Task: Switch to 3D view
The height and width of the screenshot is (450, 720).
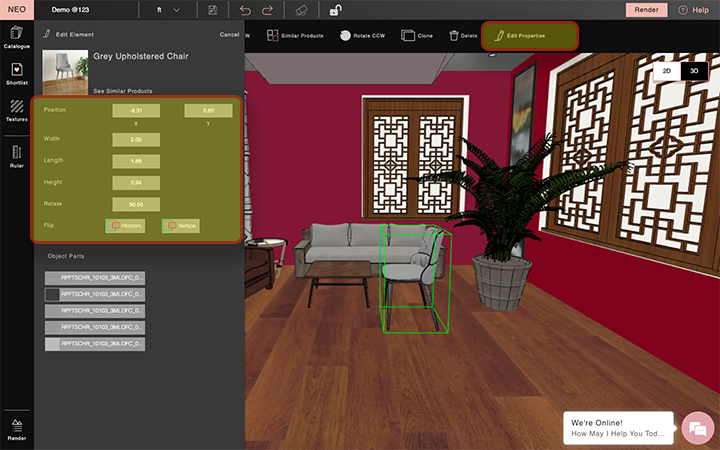Action: (x=694, y=71)
